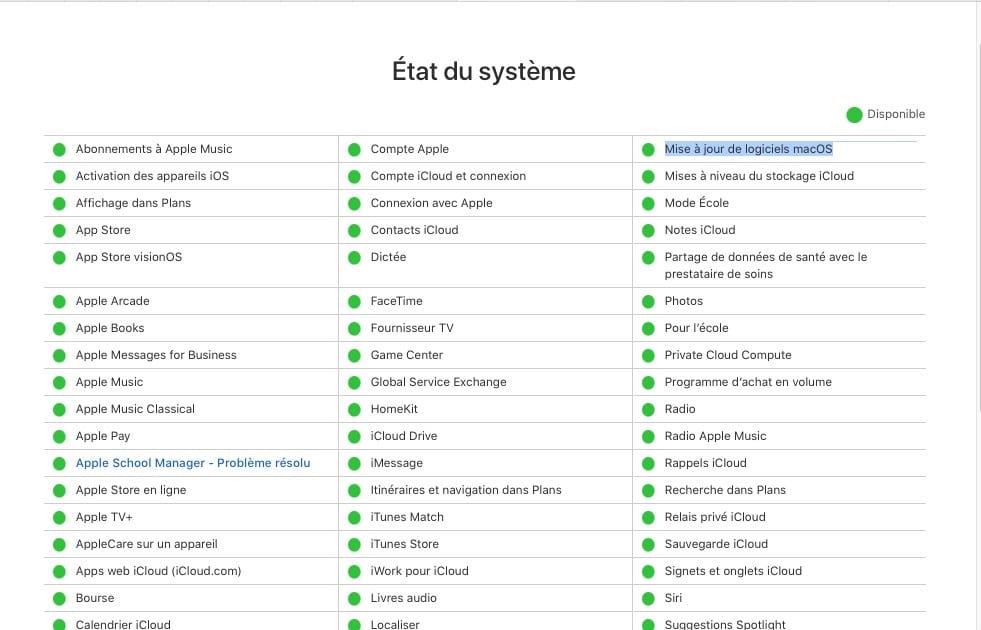Open the Apple School Manager - Problème résolu link
The image size is (981, 630).
coord(193,463)
